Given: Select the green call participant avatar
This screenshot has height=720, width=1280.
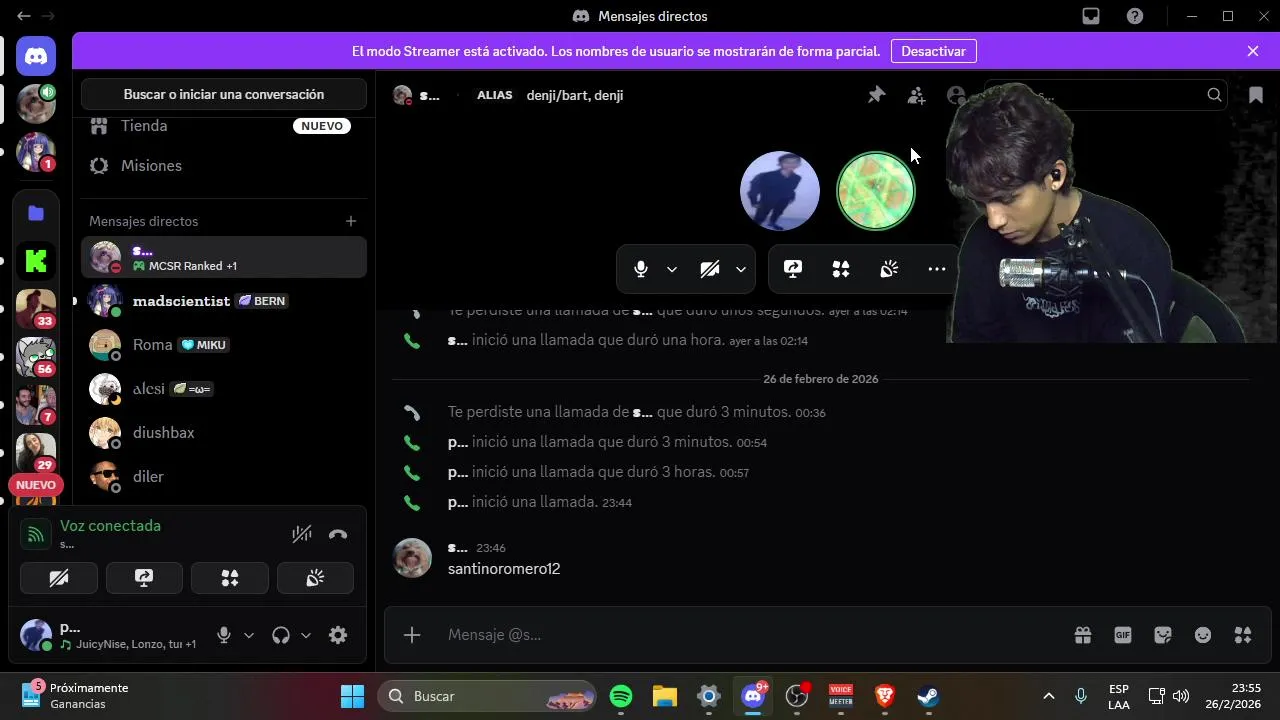Looking at the screenshot, I should [x=876, y=191].
